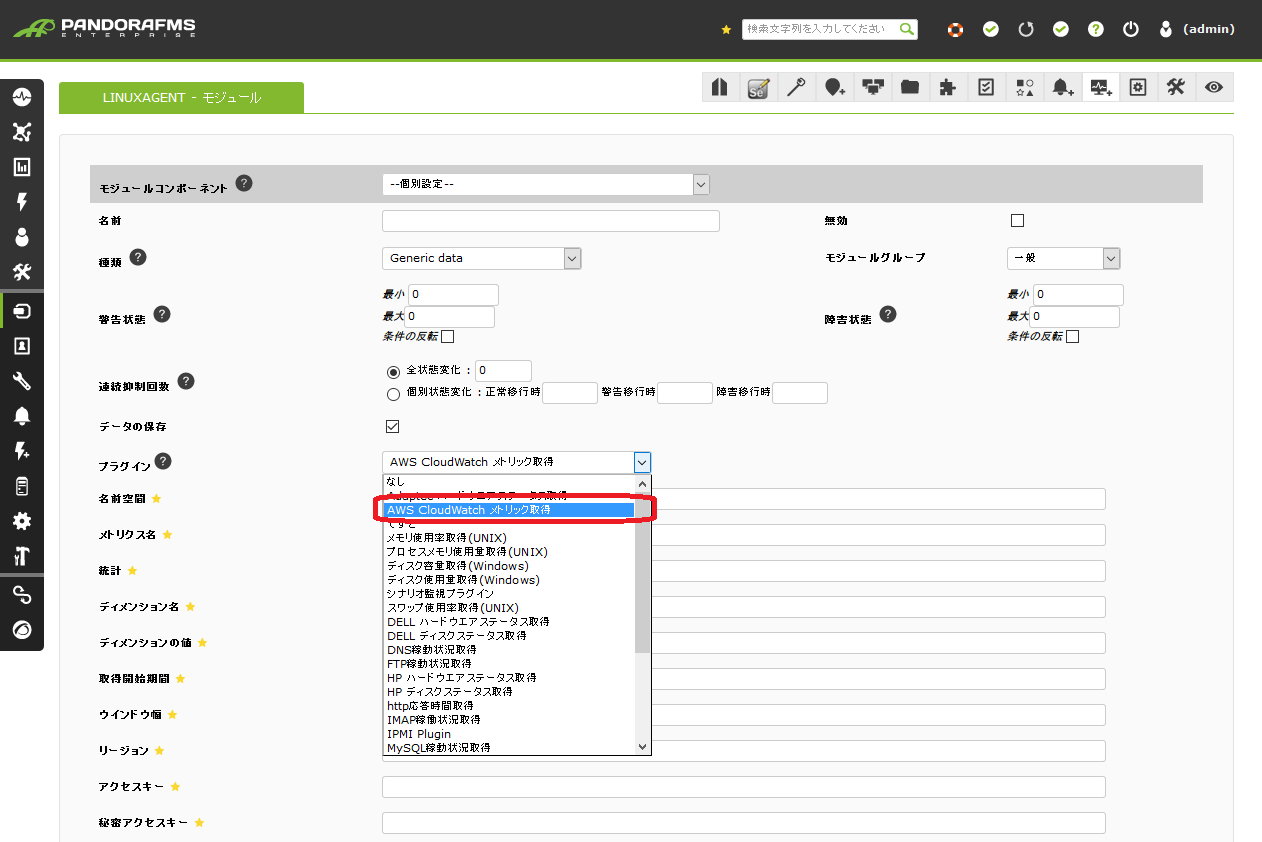Viewport: 1262px width, 842px height.
Task: Open the links chain icon in sidebar
Action: (x=21, y=595)
